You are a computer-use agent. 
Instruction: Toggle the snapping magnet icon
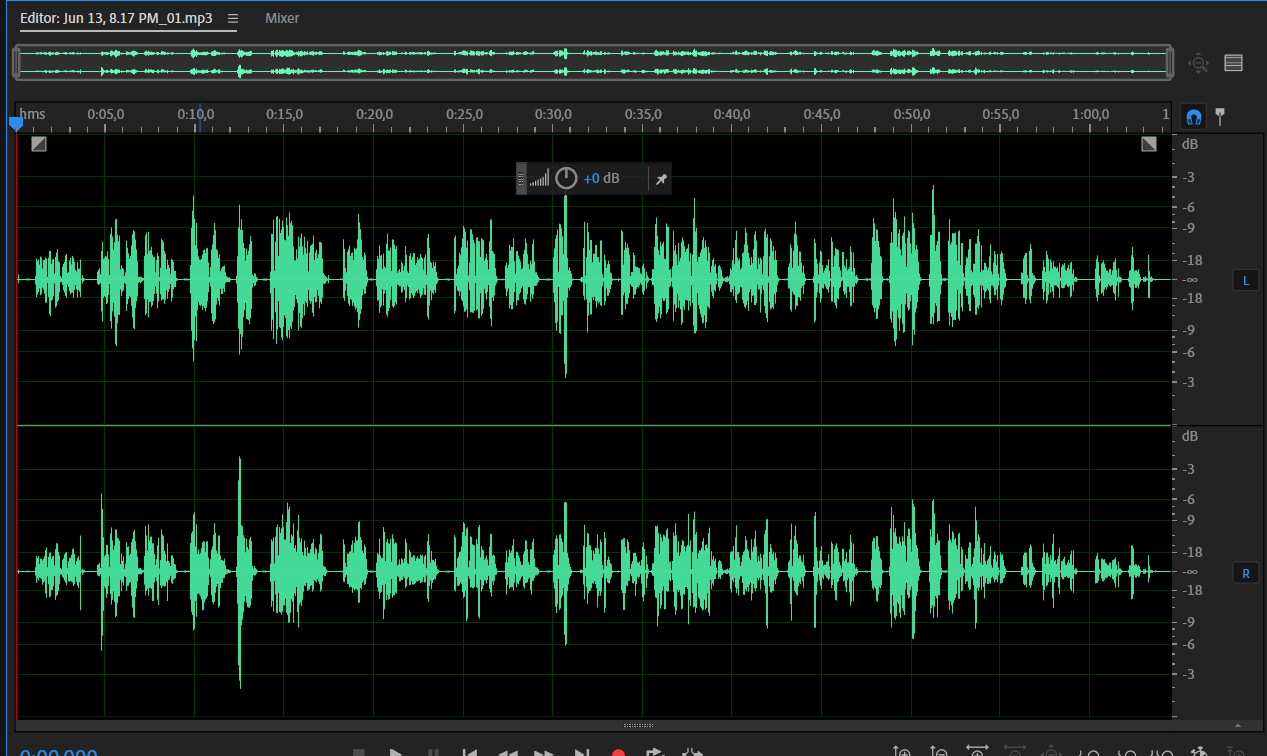click(1192, 116)
